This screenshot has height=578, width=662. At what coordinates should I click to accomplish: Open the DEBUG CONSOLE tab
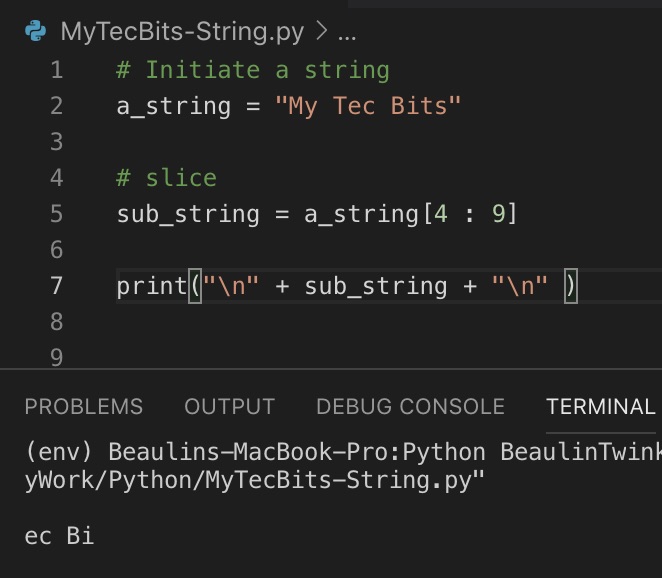point(410,407)
